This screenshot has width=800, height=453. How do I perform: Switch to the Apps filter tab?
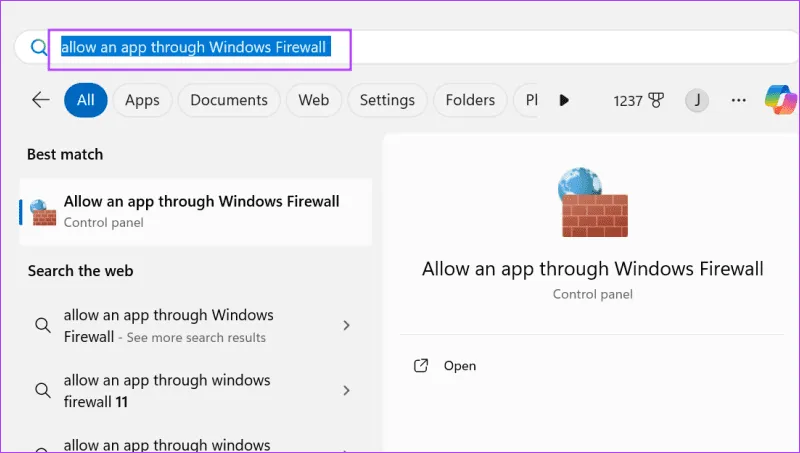[142, 100]
